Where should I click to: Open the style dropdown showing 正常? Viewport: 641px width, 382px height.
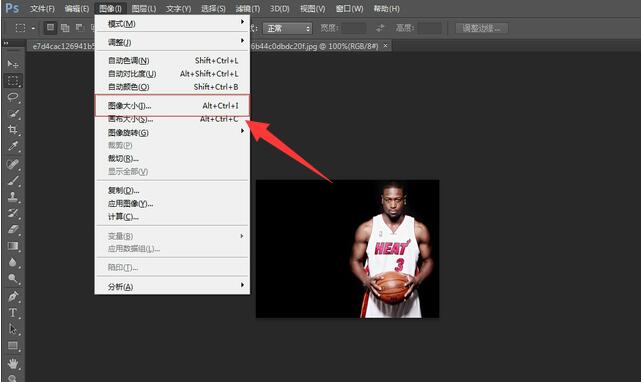click(x=287, y=28)
